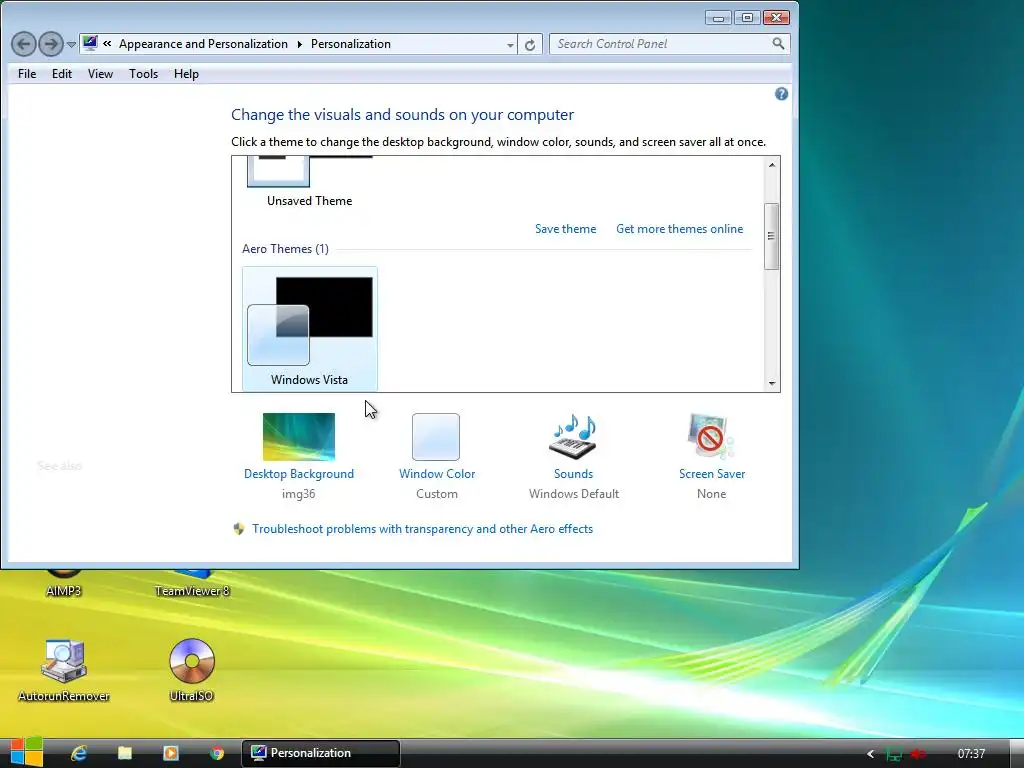Click the Forward navigation arrow
The image size is (1024, 768).
[x=51, y=44]
